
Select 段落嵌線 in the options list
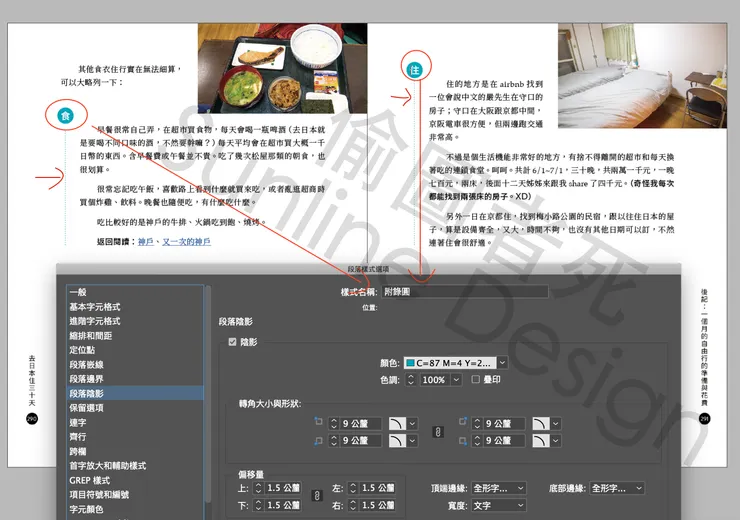tap(135, 365)
